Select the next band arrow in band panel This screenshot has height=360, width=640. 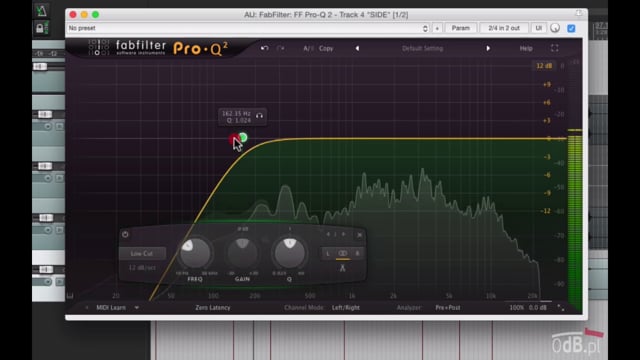(x=343, y=234)
